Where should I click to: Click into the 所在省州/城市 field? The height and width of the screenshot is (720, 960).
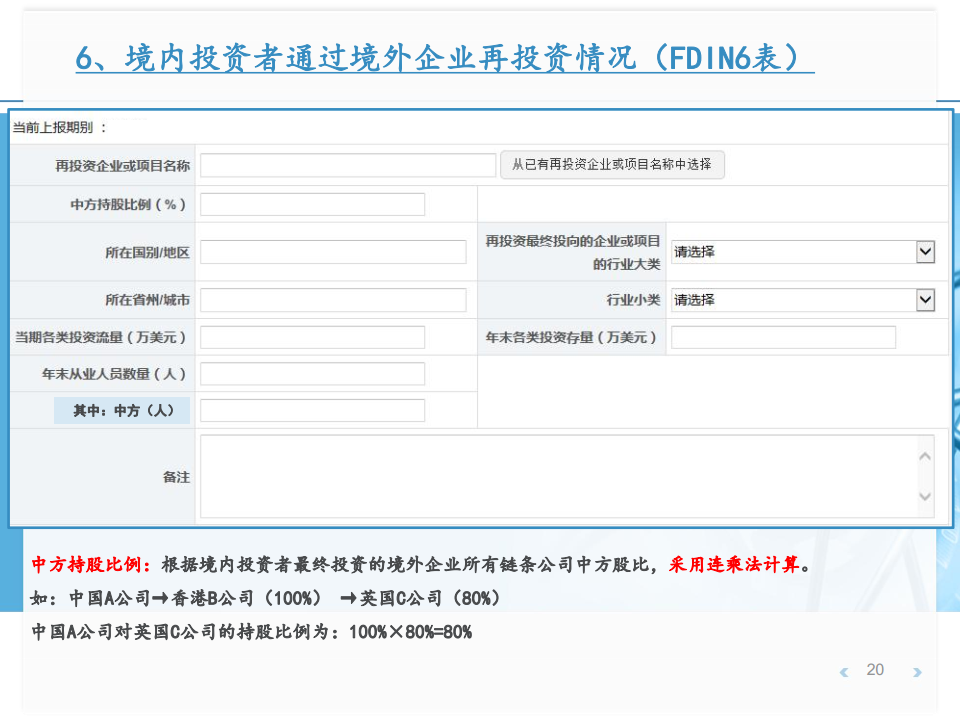tap(333, 300)
